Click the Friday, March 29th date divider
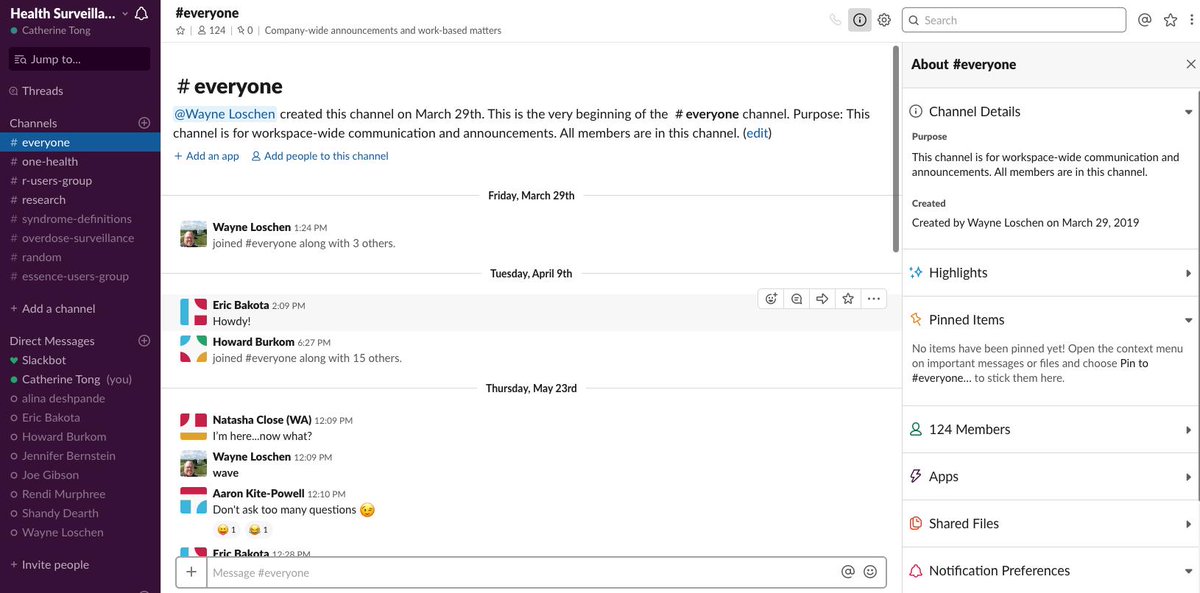 (531, 196)
